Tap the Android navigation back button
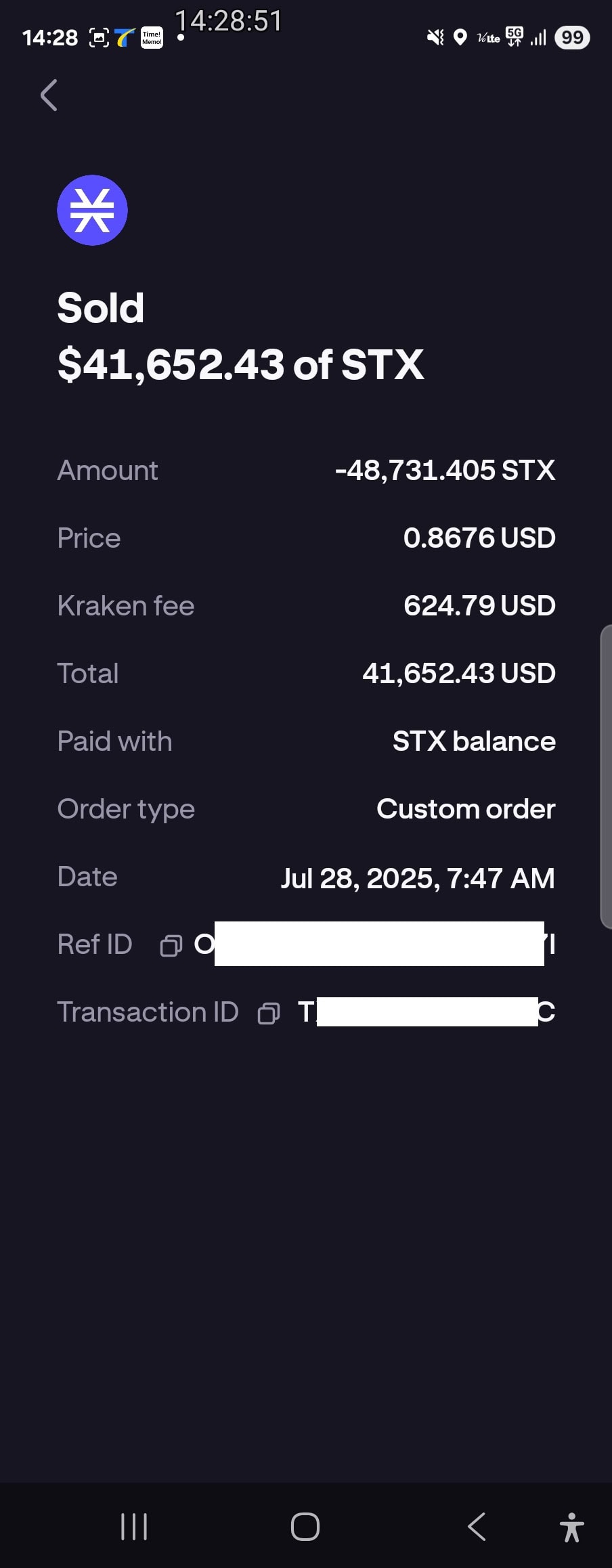The width and height of the screenshot is (612, 1568). click(x=477, y=1527)
